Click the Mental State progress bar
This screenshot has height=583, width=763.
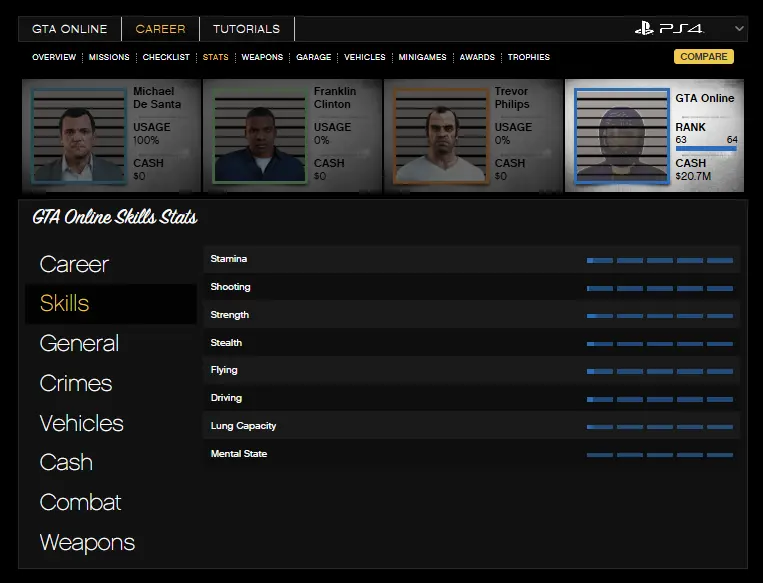point(659,455)
